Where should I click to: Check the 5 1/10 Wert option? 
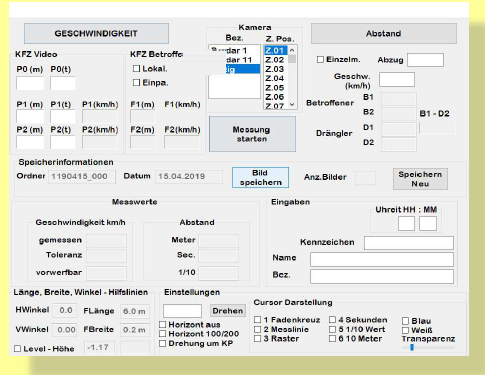[x=332, y=329]
